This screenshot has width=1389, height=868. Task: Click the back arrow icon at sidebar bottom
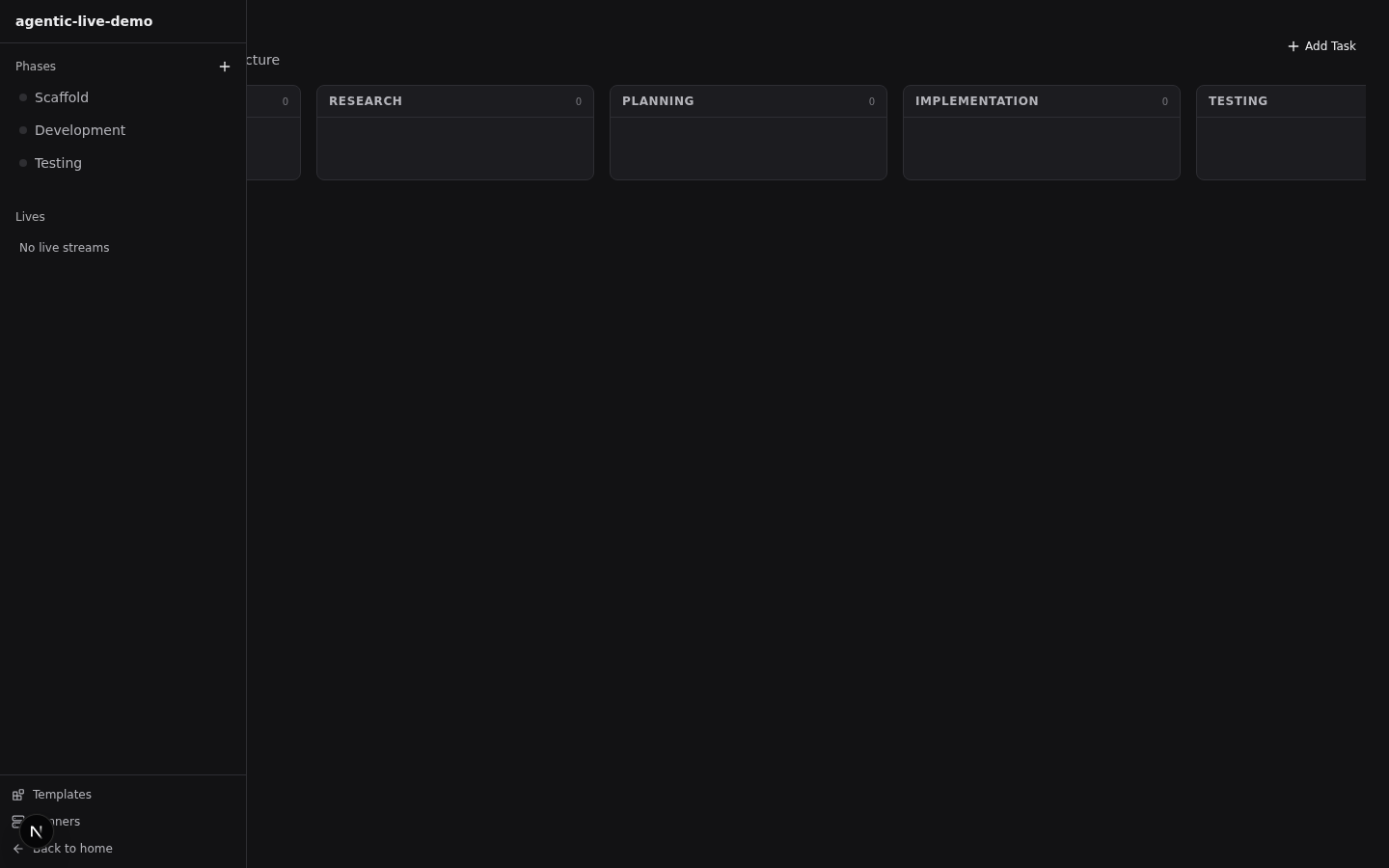[18, 849]
